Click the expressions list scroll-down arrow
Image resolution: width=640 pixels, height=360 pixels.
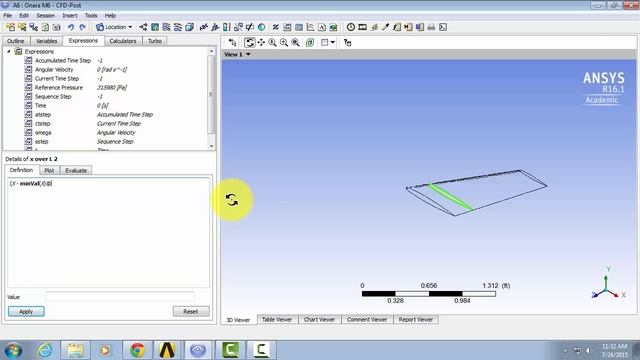[x=211, y=146]
